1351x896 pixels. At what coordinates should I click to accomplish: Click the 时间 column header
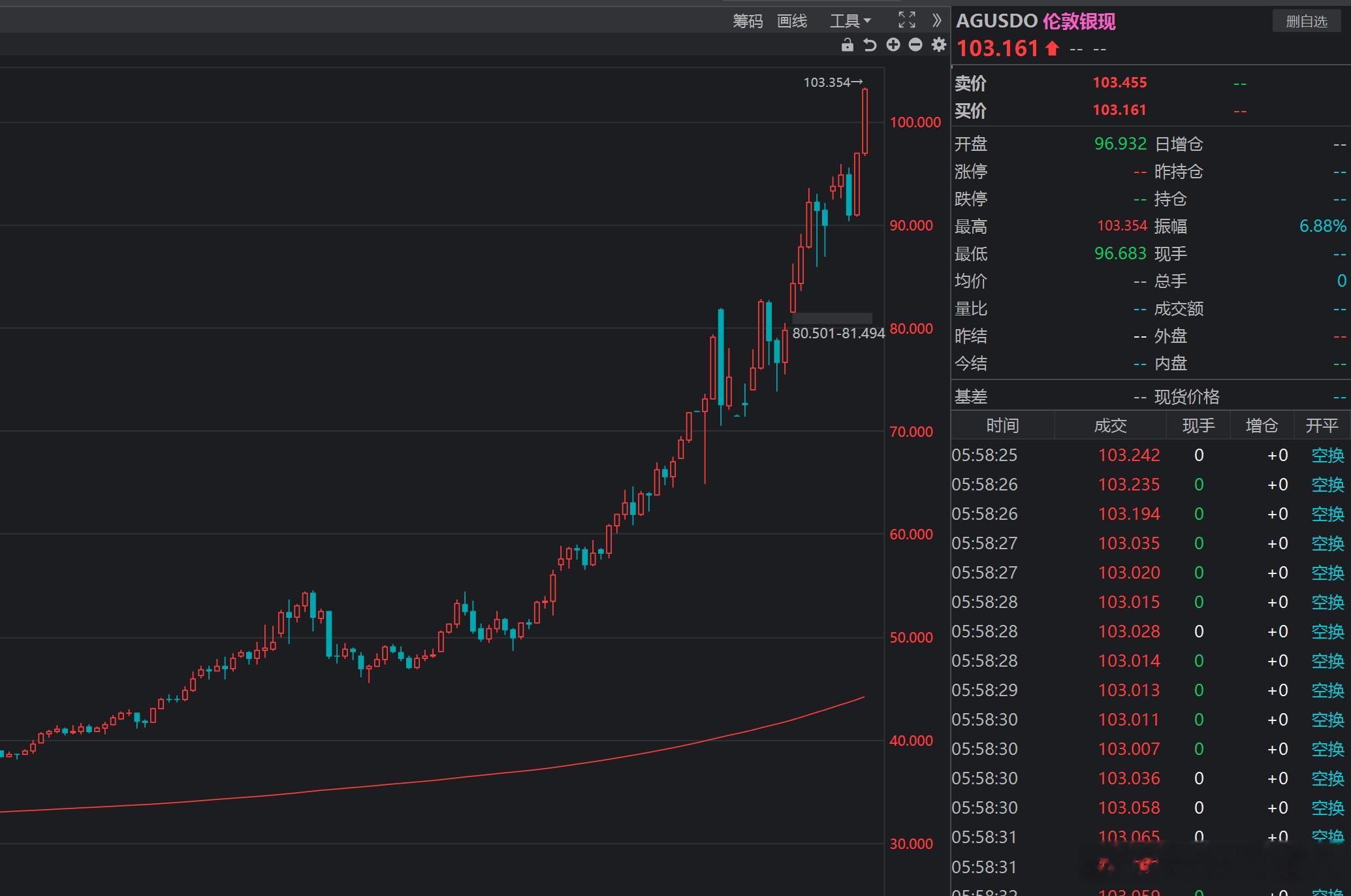coord(1002,426)
